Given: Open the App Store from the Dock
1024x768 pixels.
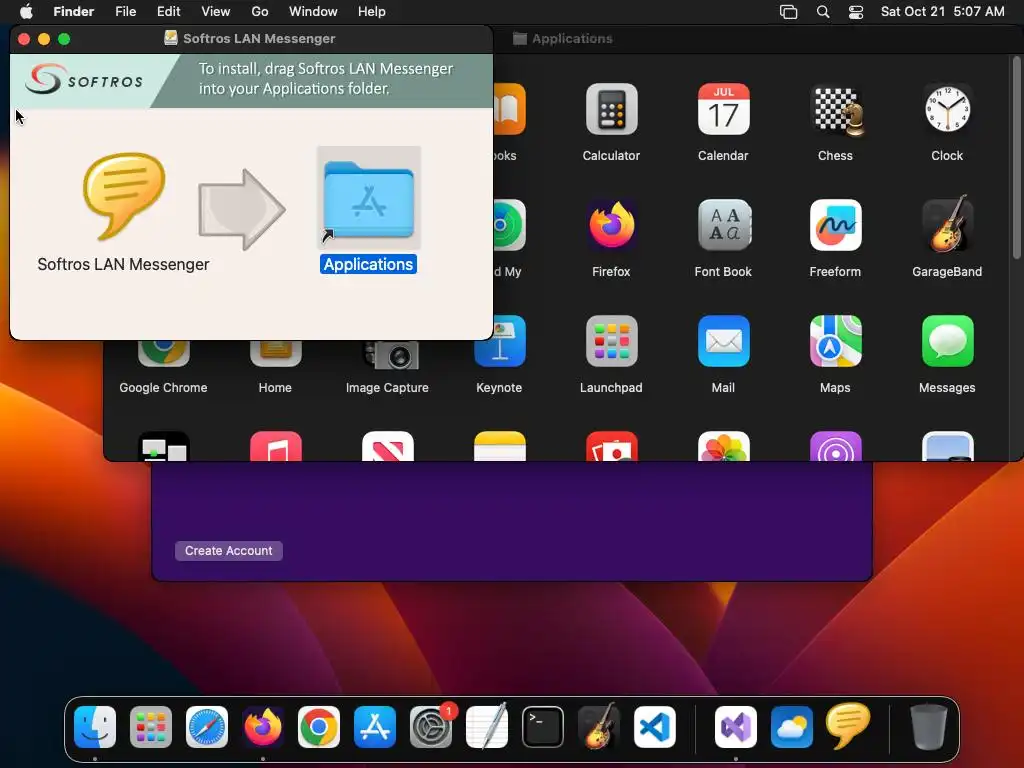Looking at the screenshot, I should 375,727.
